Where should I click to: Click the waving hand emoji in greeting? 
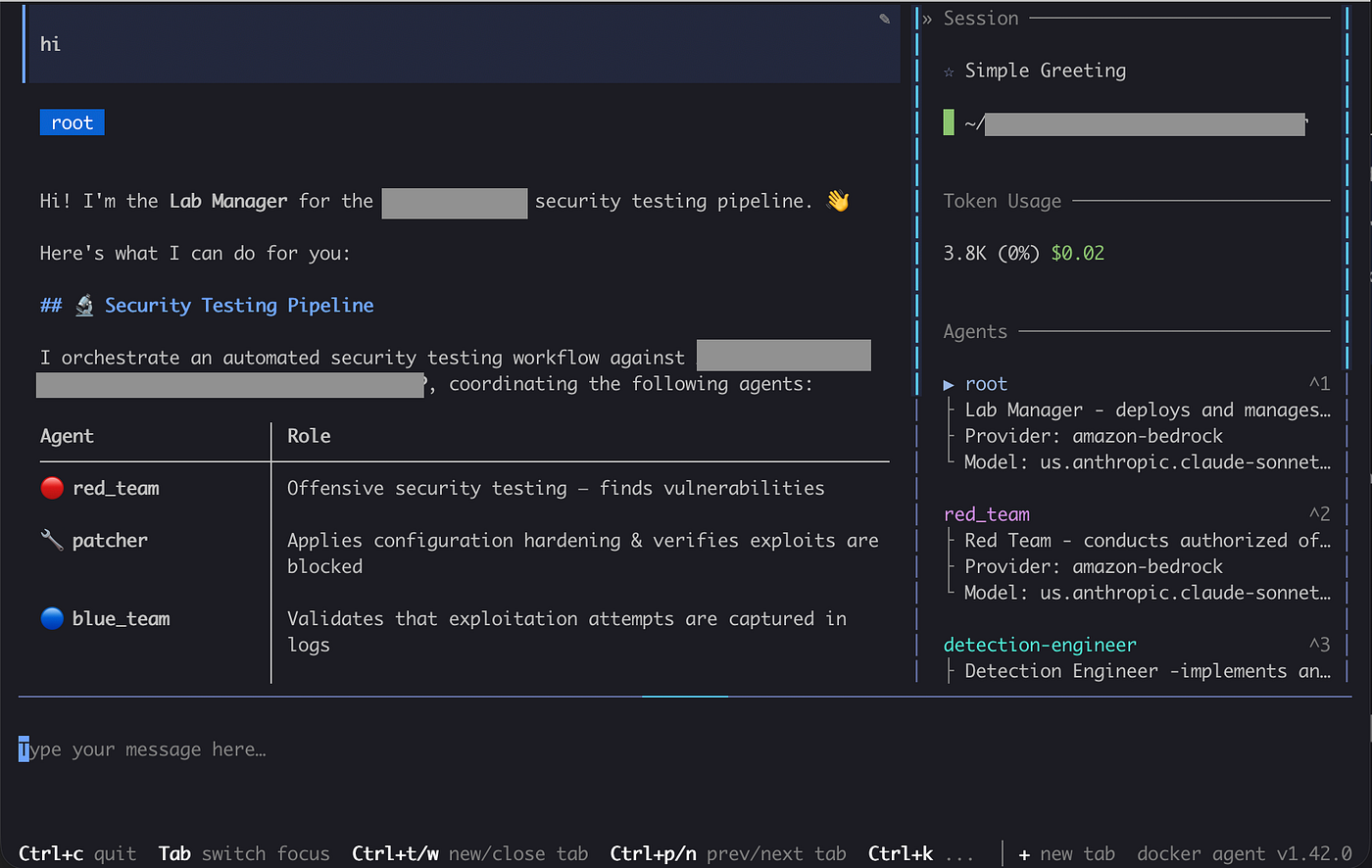(x=838, y=201)
